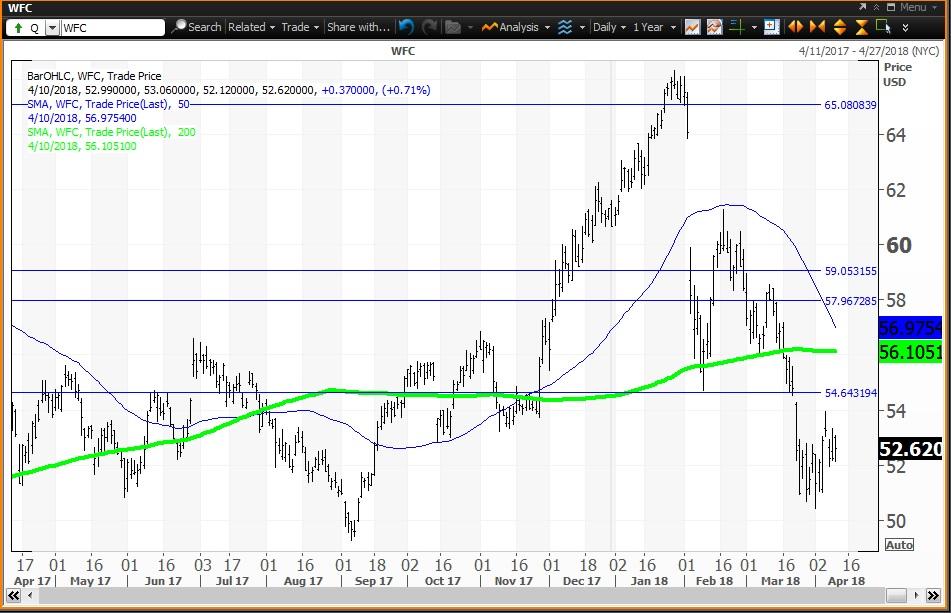Click the 59.053155 horizontal line label
951x613 pixels.
click(850, 271)
